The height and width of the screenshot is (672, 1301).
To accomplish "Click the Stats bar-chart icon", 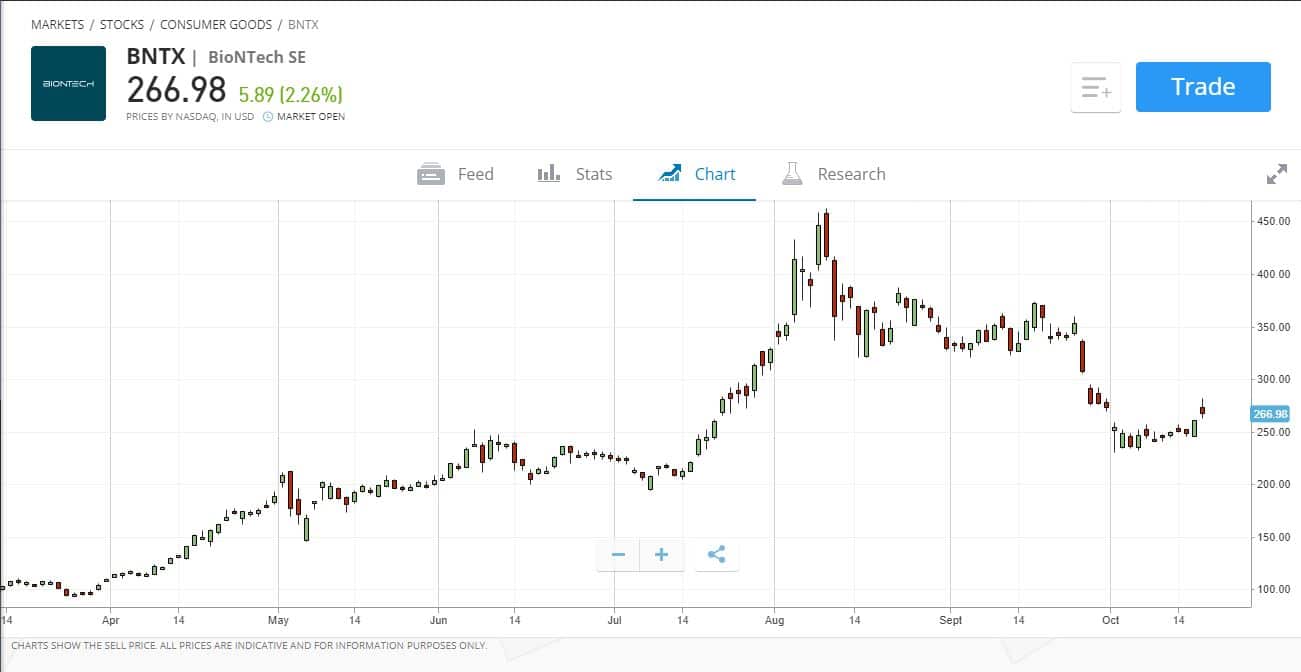I will pos(549,174).
